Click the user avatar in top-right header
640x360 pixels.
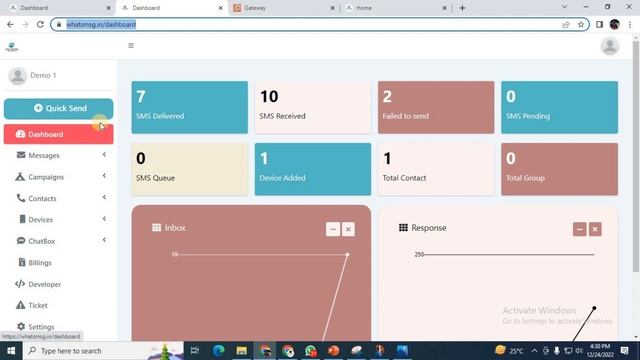[610, 46]
